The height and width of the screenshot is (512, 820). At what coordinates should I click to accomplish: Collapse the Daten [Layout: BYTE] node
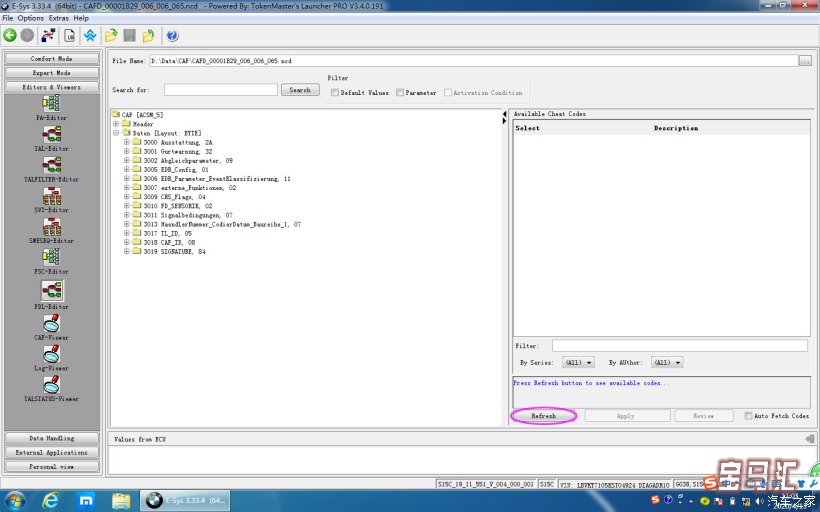pos(116,133)
